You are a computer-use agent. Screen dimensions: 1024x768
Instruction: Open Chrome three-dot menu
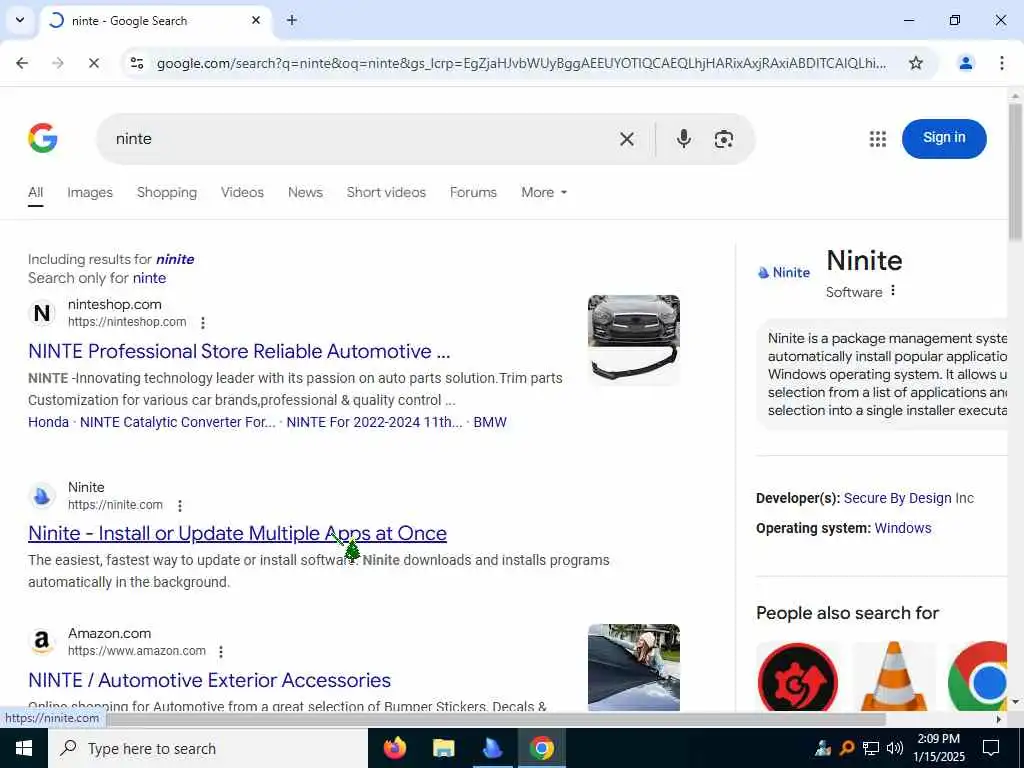pos(1002,63)
